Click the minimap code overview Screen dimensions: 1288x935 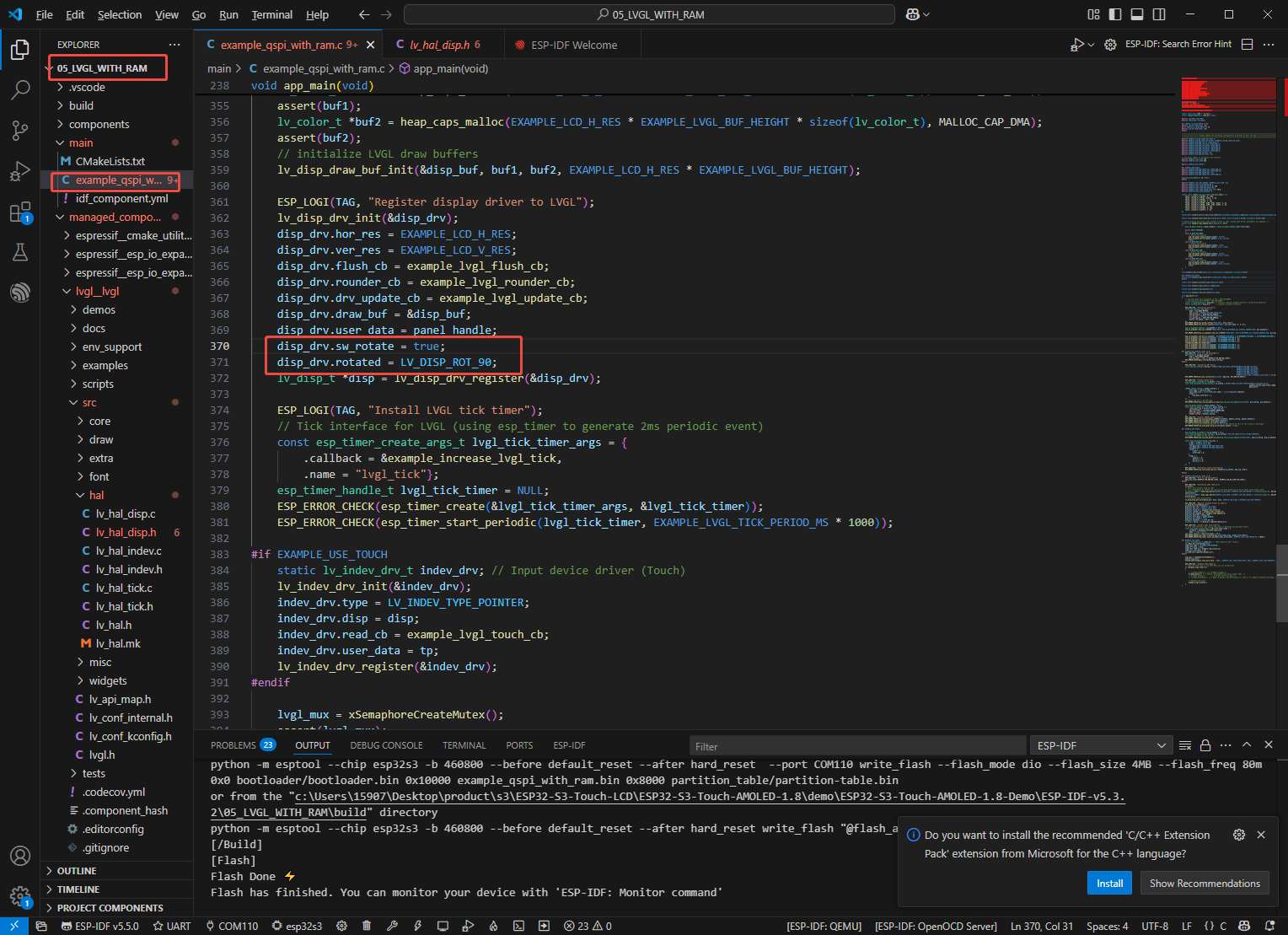click(x=1227, y=337)
